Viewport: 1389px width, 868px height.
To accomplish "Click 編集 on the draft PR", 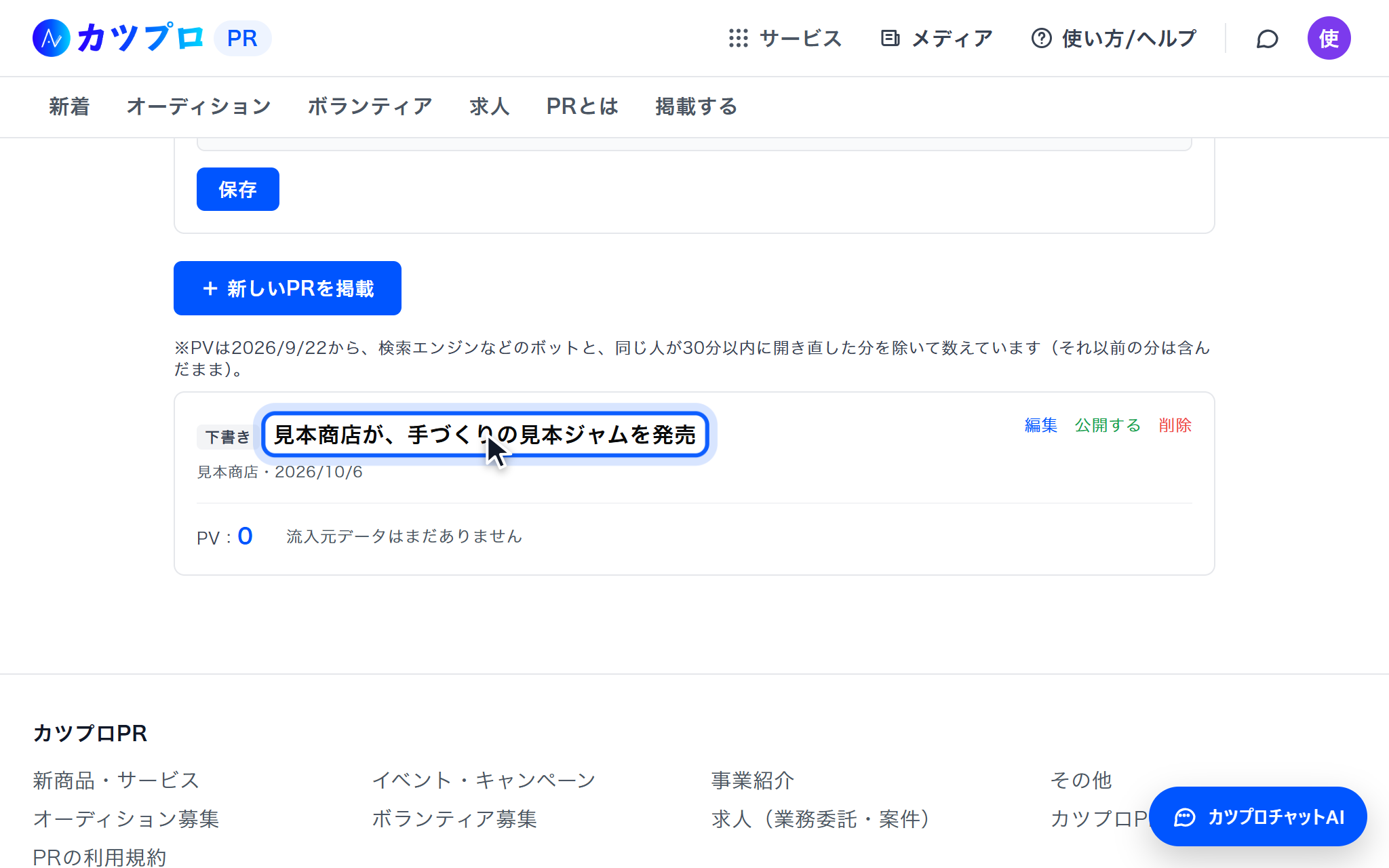I will 1041,425.
